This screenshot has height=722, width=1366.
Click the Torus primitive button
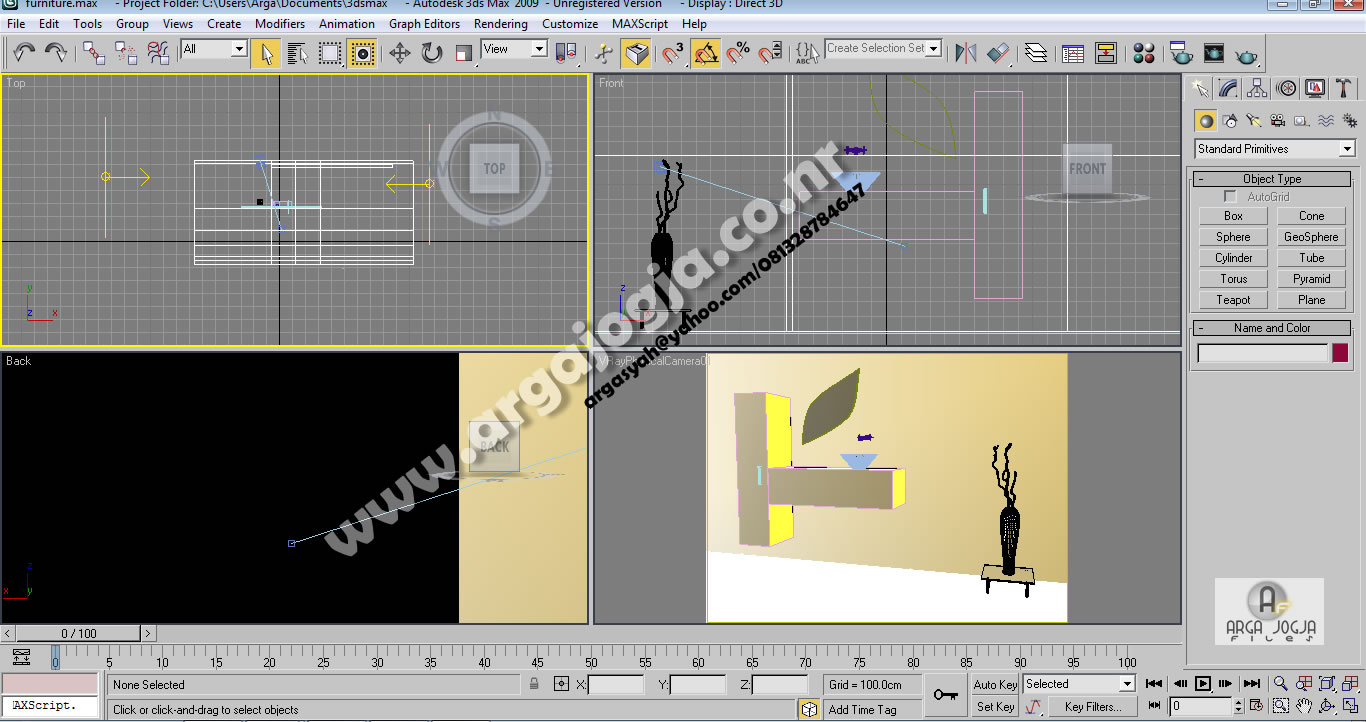(x=1233, y=279)
